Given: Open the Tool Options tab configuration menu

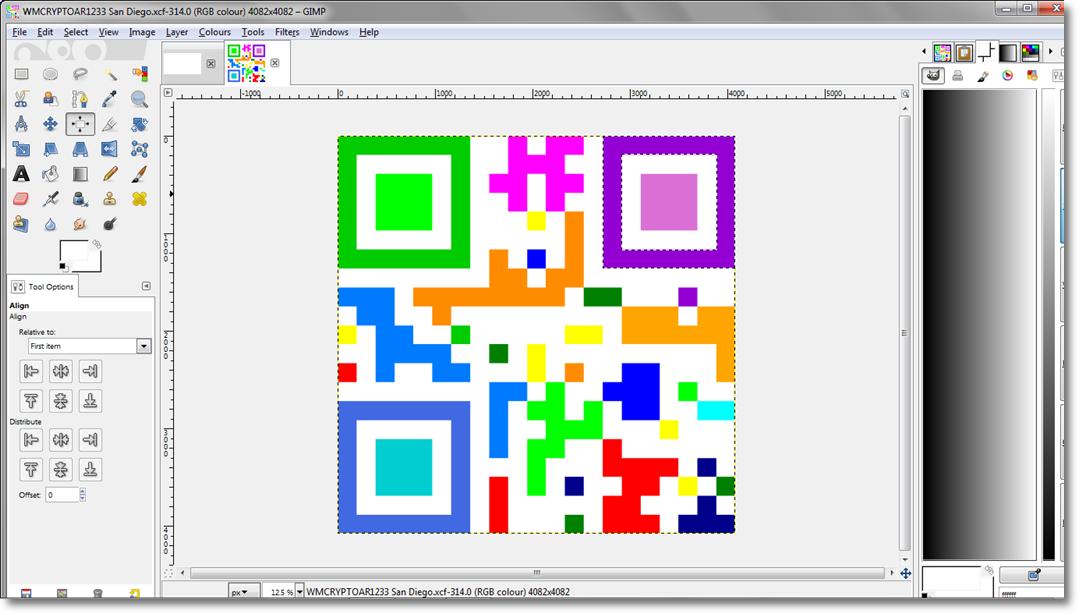Looking at the screenshot, I should 146,286.
